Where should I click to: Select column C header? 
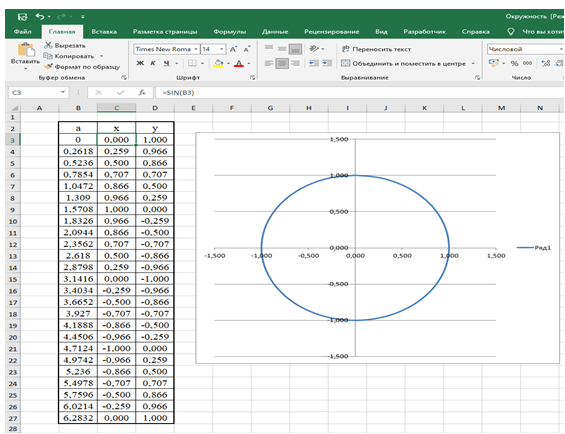coord(116,108)
